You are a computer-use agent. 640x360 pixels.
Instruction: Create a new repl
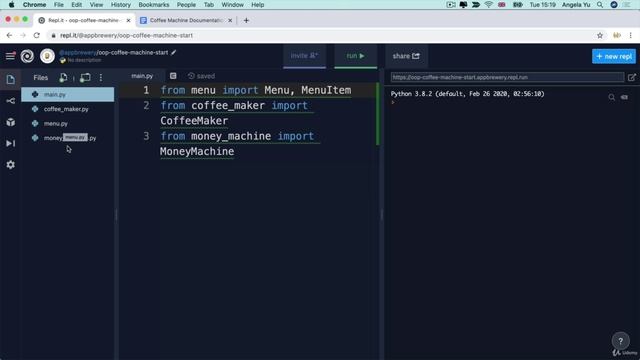(x=613, y=56)
